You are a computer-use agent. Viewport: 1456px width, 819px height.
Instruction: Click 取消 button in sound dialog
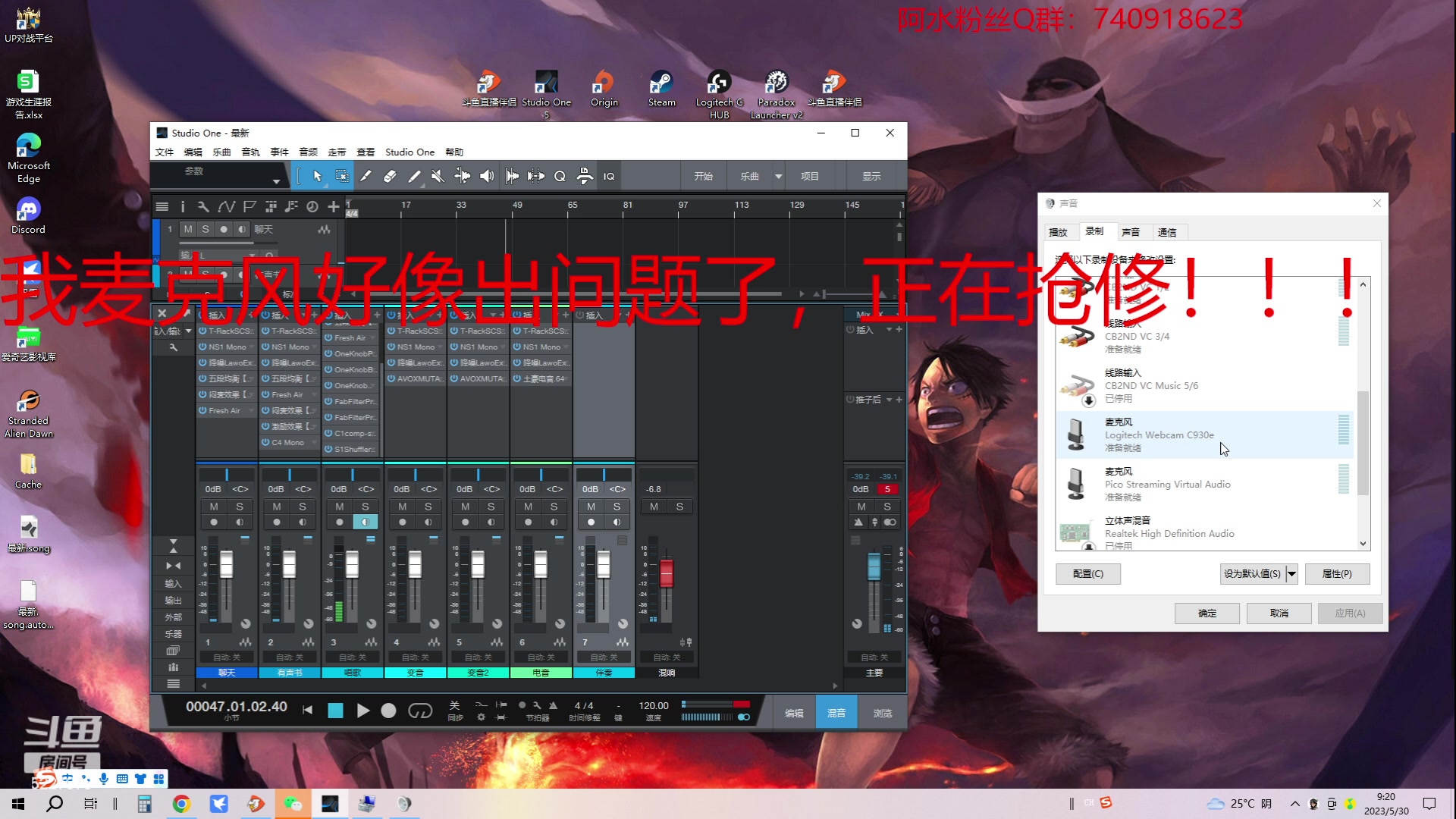1279,613
